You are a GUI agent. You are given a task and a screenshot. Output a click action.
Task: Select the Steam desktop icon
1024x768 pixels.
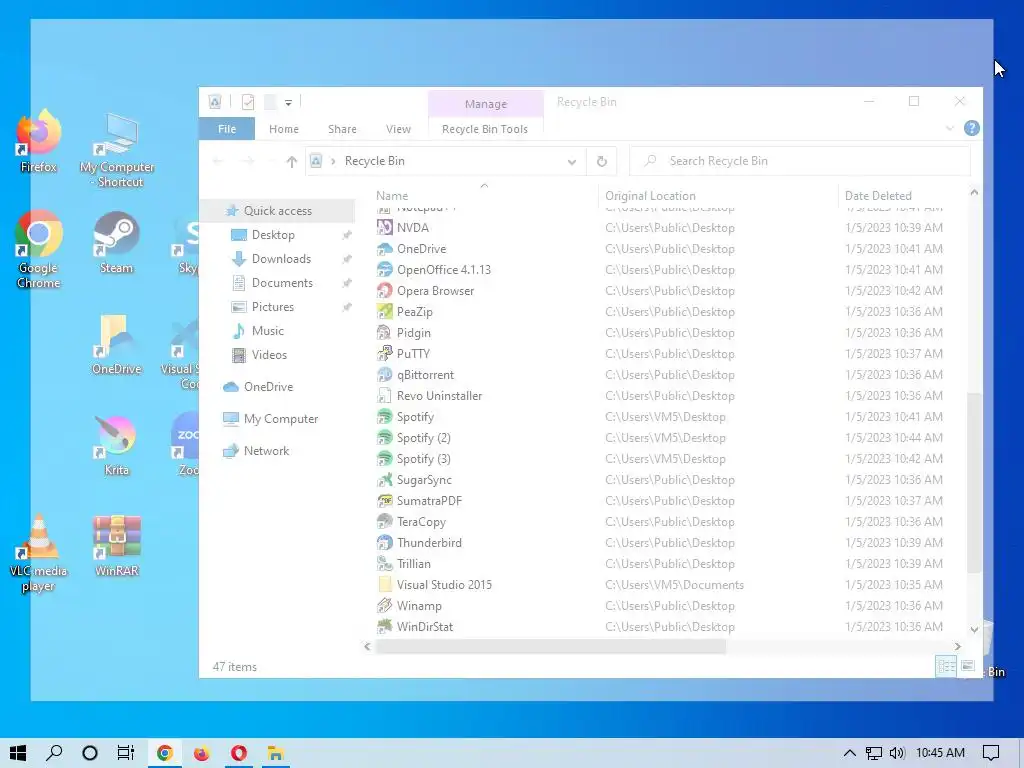(116, 242)
